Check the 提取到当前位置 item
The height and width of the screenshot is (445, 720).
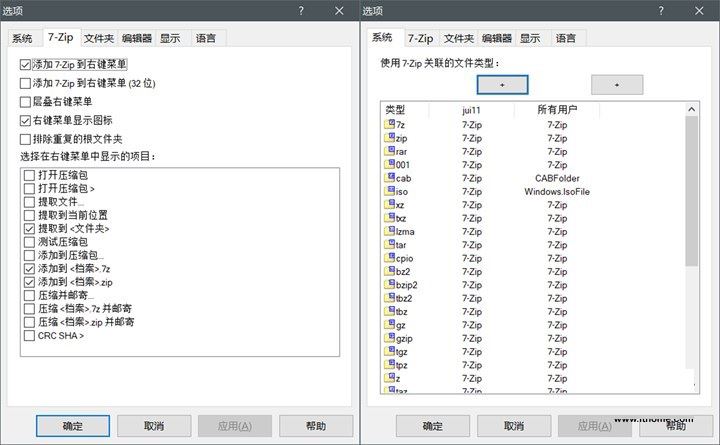coord(29,215)
